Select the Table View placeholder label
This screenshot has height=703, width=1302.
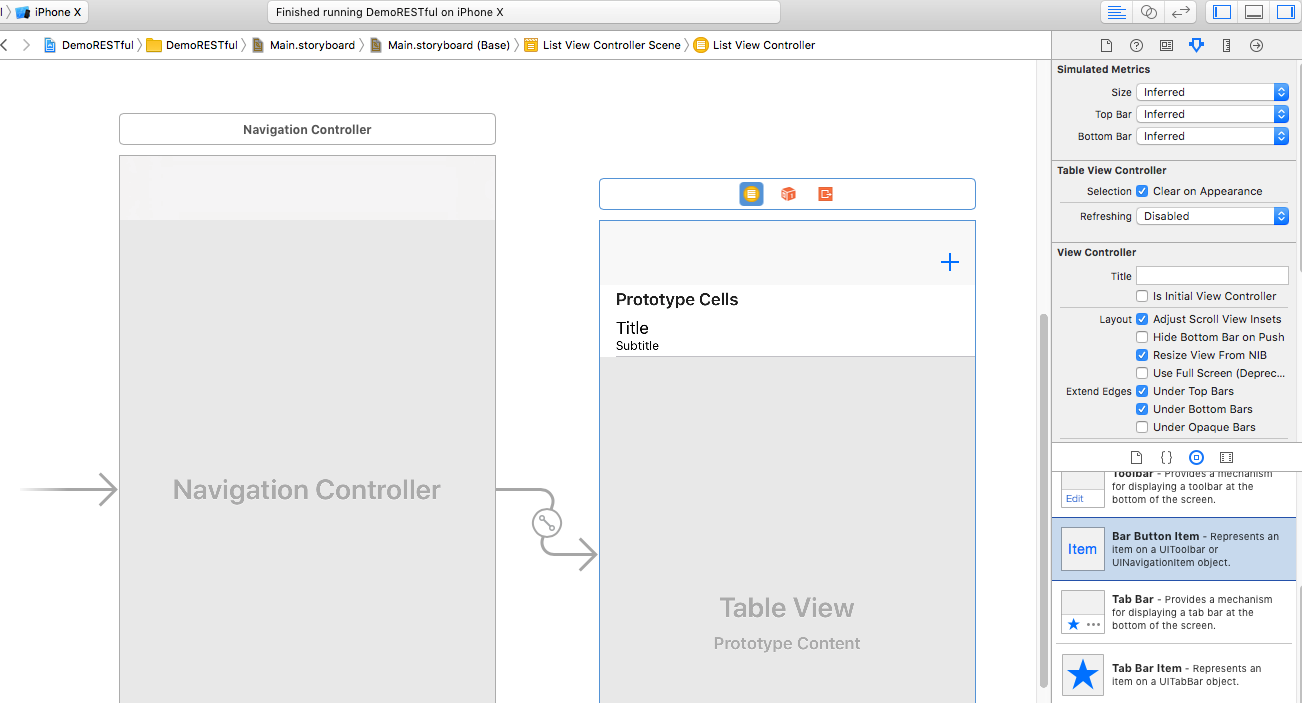787,608
